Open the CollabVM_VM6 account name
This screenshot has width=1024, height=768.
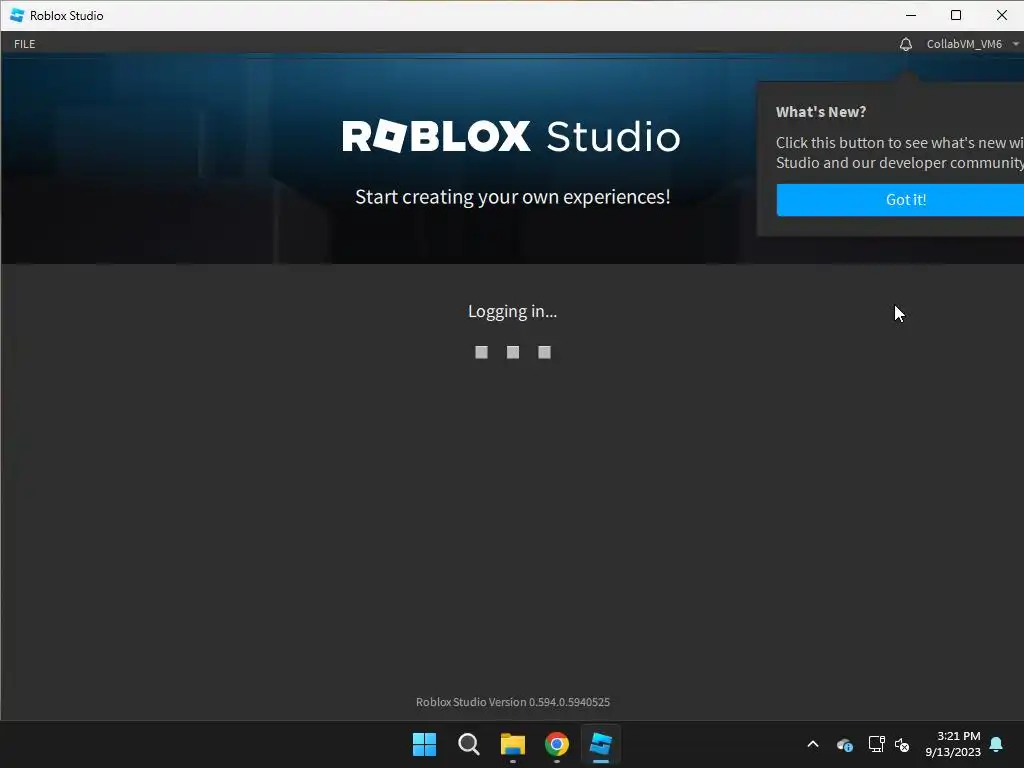pyautogui.click(x=964, y=44)
